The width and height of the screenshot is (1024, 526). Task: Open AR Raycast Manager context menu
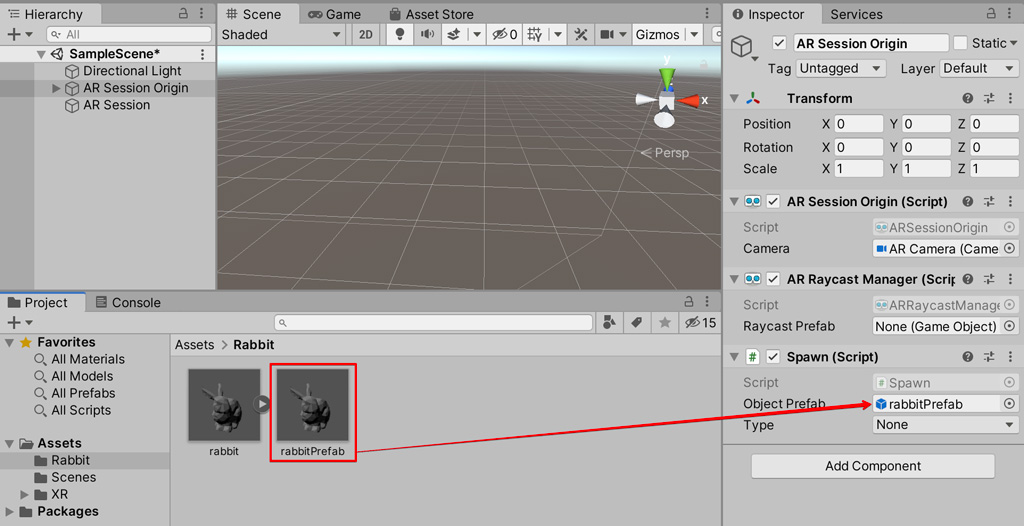tap(1011, 280)
